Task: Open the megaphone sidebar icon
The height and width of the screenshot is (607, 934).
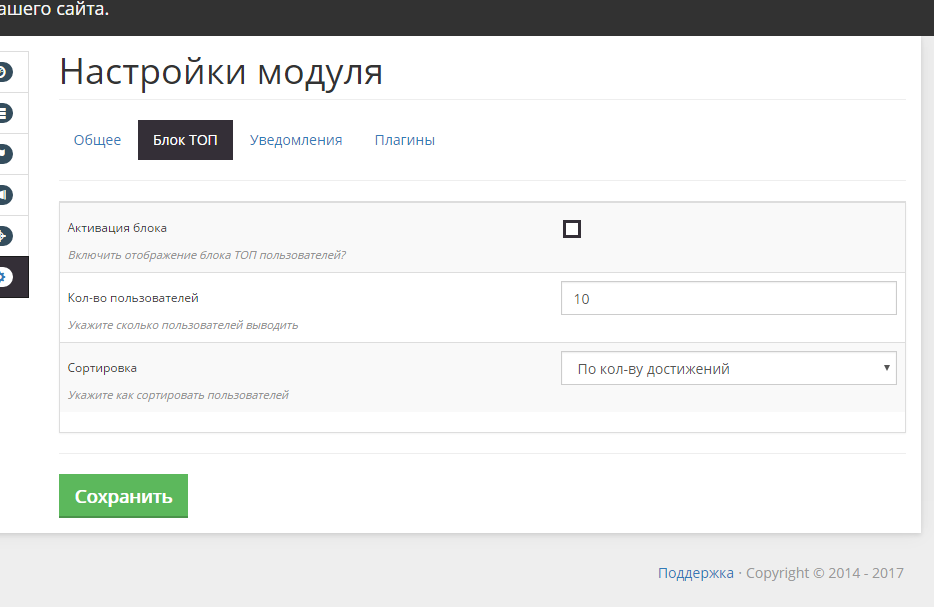Action: tap(5, 195)
